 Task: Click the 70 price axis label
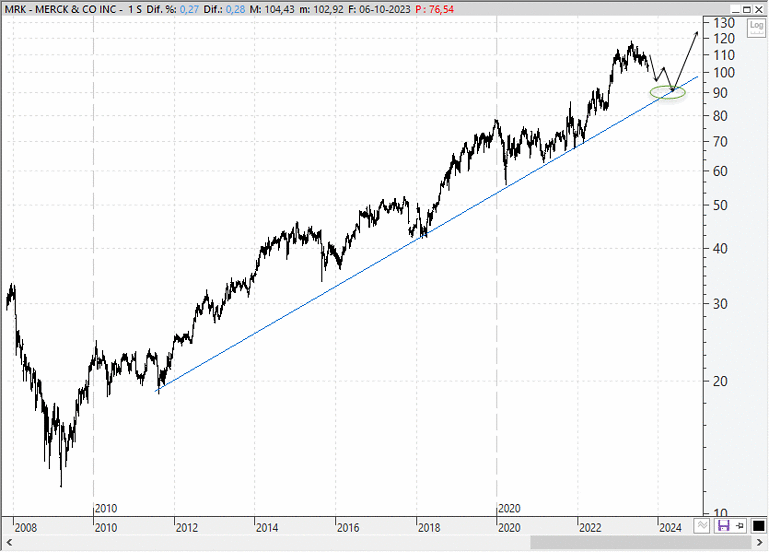pos(720,142)
